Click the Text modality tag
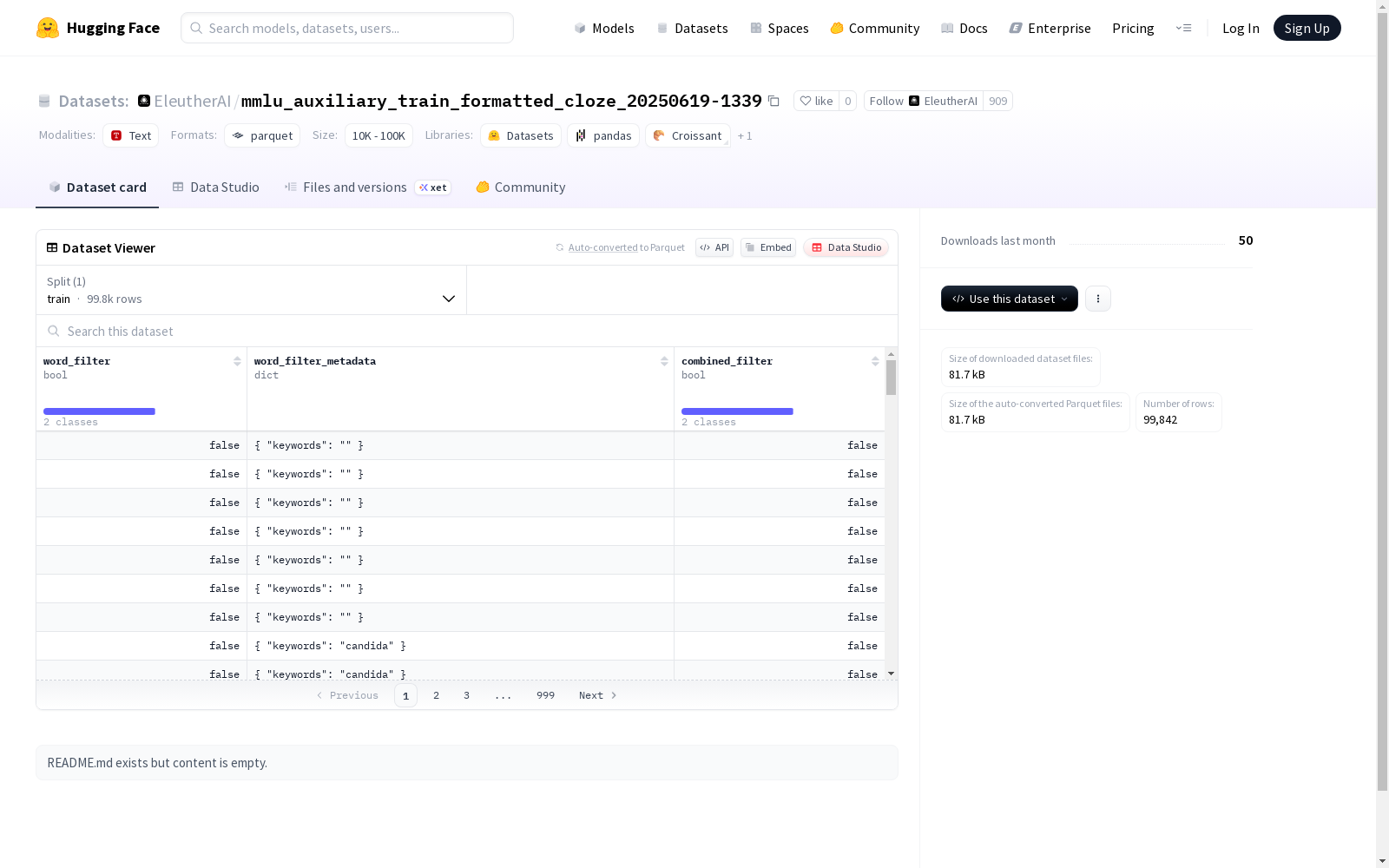1389x868 pixels. pos(131,135)
